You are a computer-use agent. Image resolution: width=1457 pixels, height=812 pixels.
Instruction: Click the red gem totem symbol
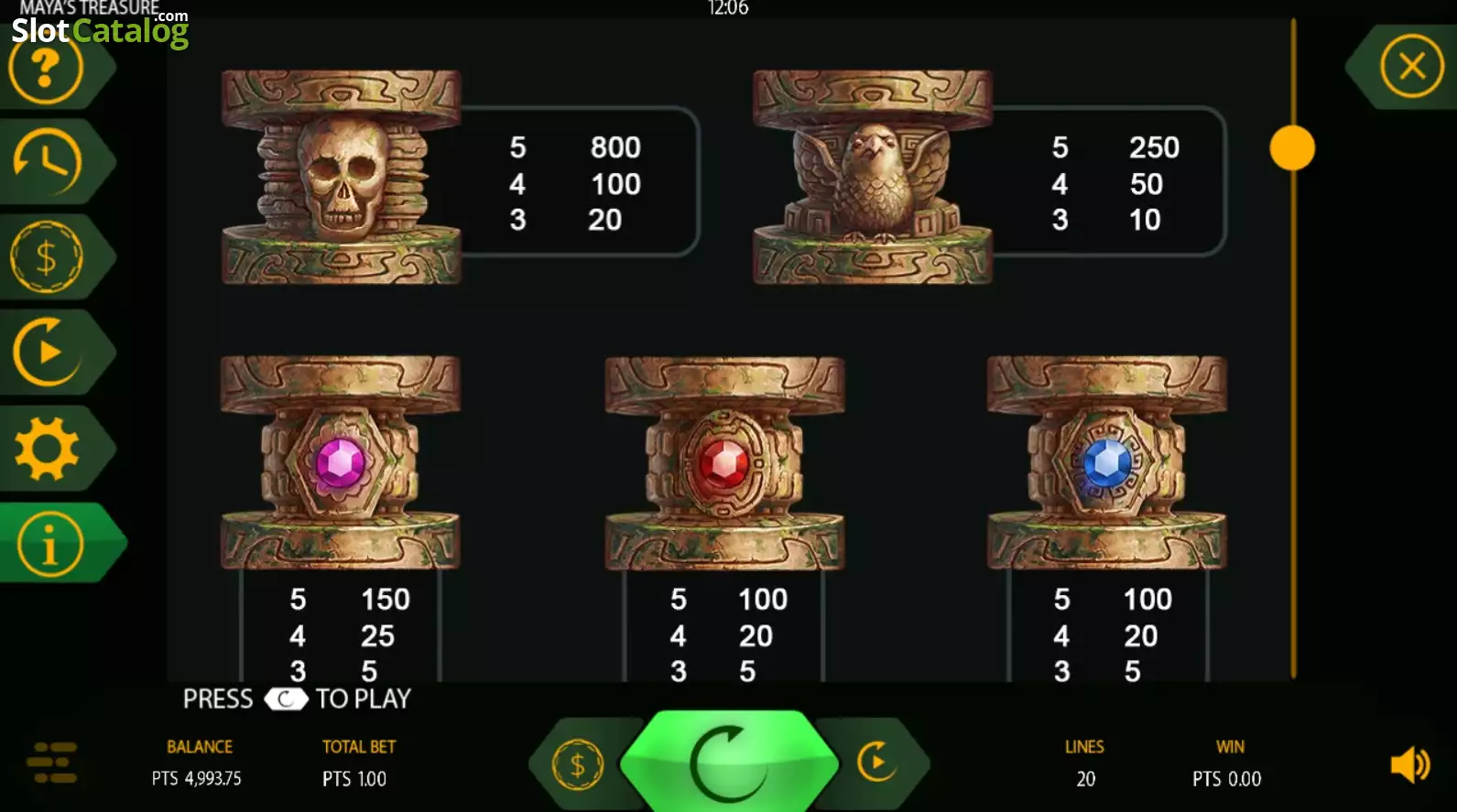coord(724,463)
